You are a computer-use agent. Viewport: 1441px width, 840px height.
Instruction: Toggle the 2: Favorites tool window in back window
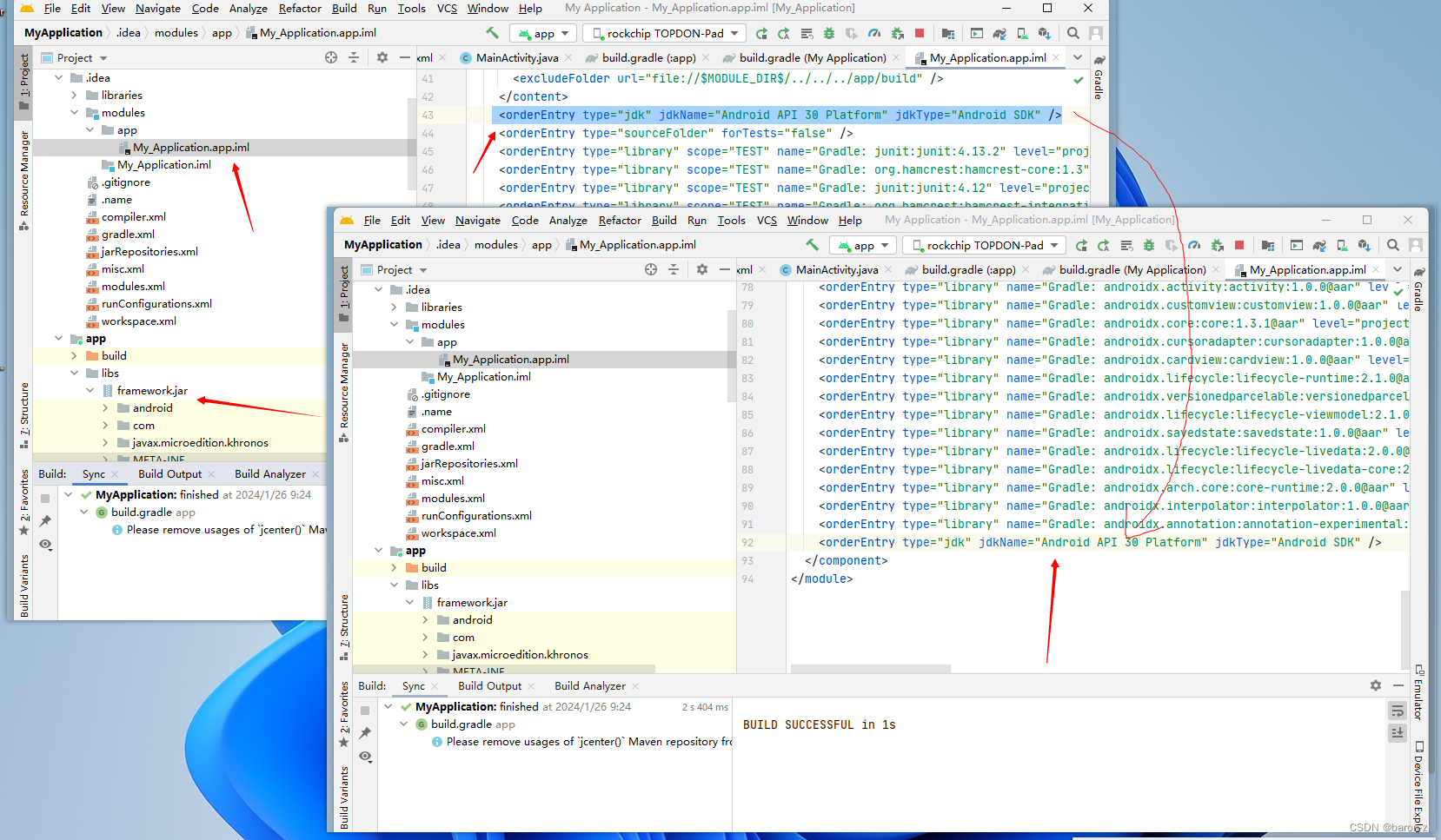[x=24, y=502]
